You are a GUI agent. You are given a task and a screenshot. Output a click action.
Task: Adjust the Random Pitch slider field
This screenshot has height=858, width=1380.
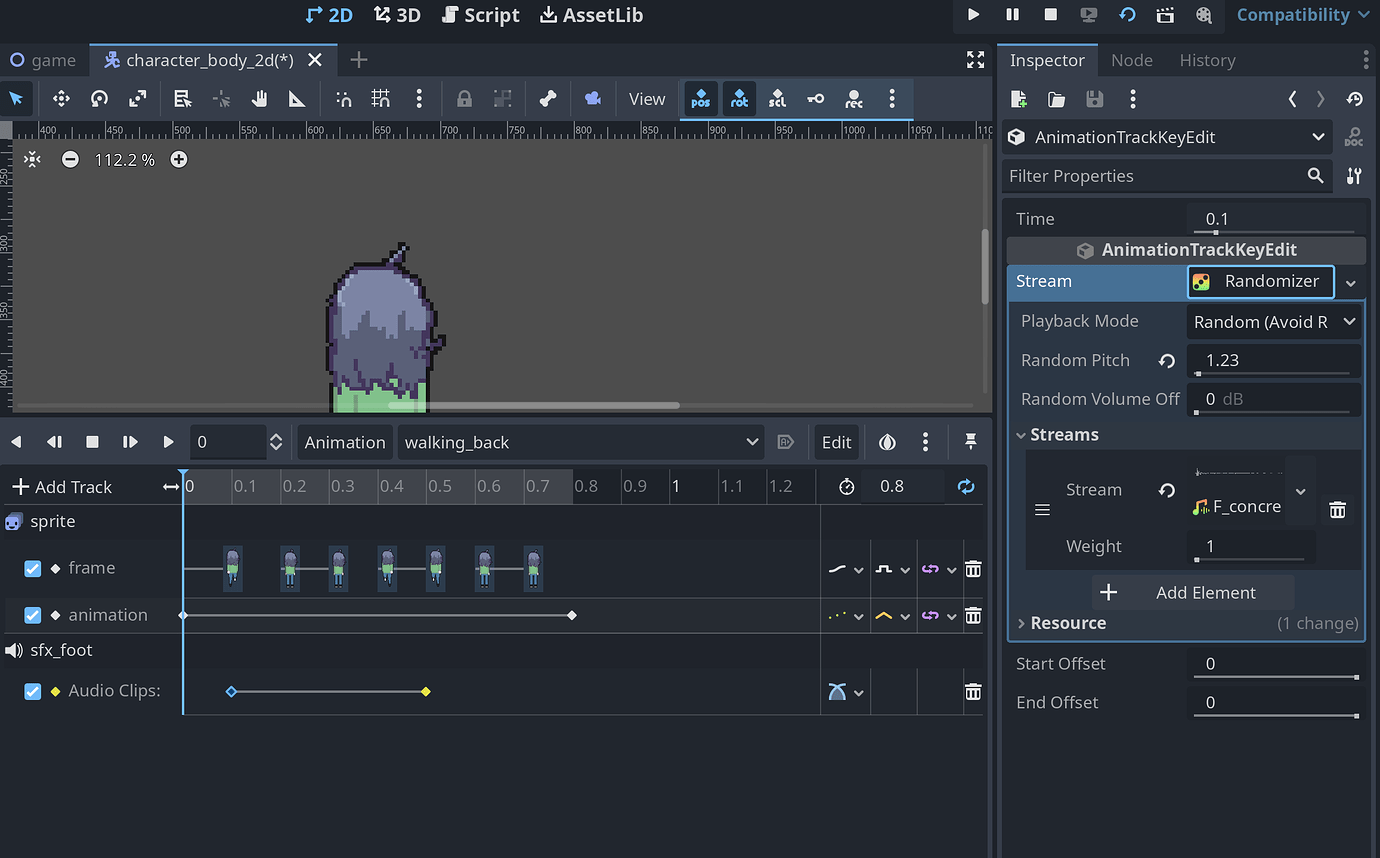click(x=1274, y=361)
